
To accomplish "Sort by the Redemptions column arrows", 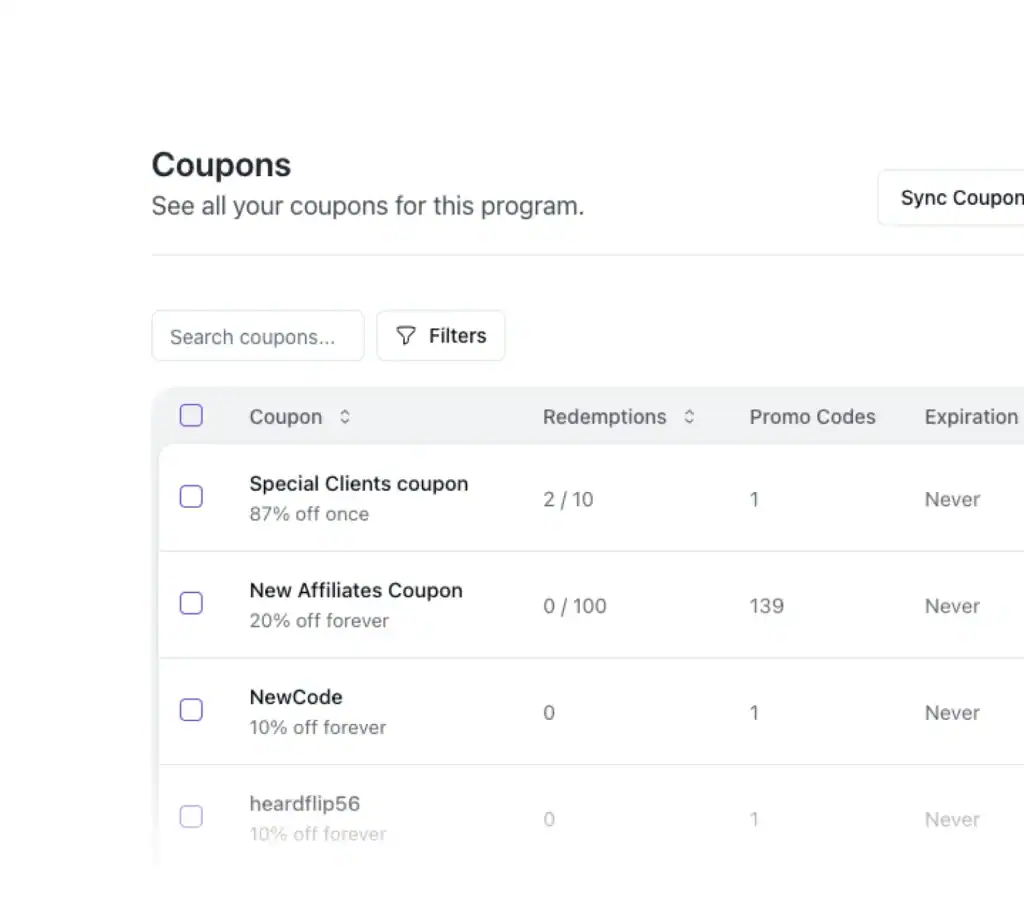I will tap(689, 417).
